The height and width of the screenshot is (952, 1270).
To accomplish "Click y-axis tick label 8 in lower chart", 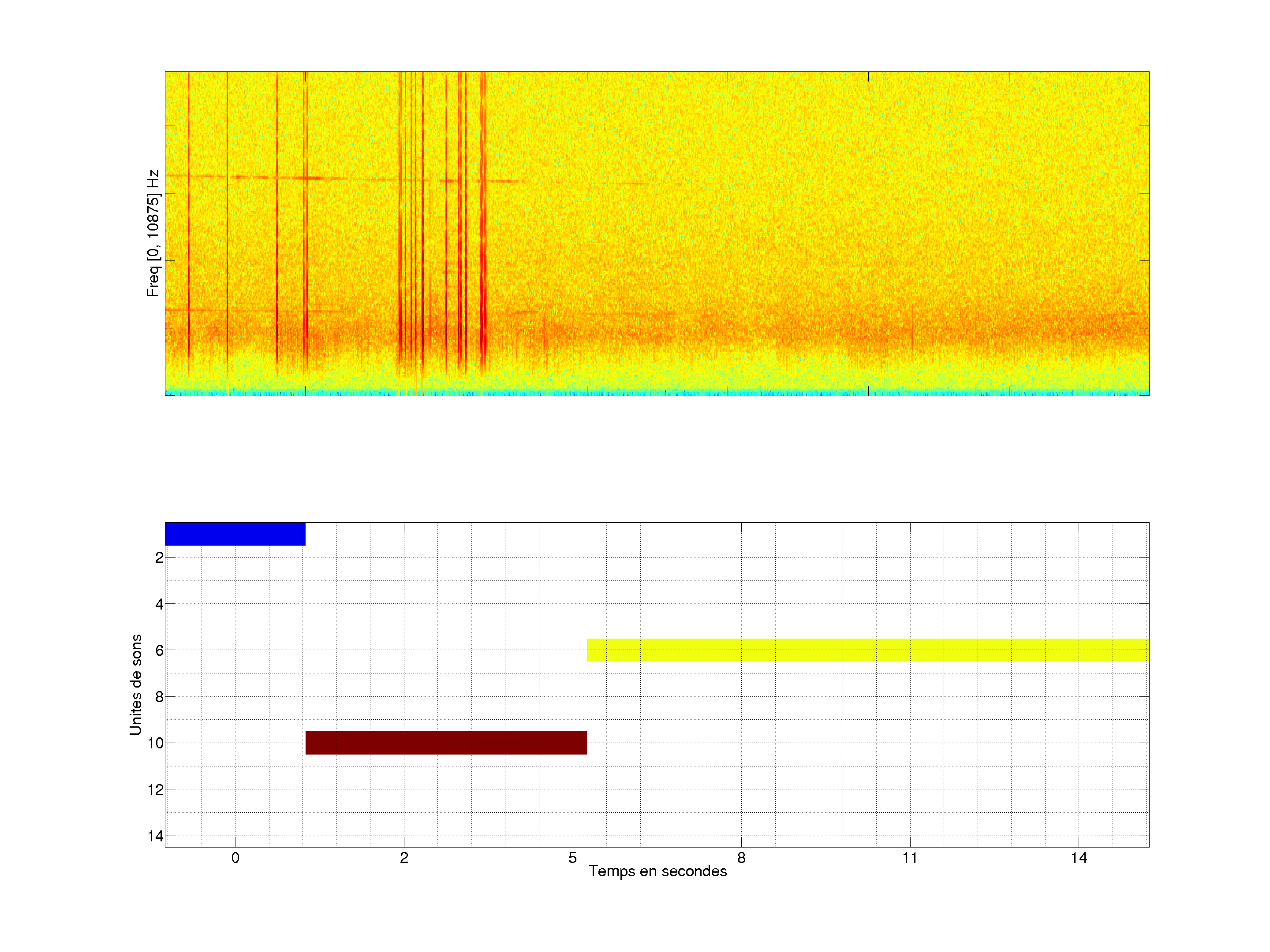I will click(159, 697).
